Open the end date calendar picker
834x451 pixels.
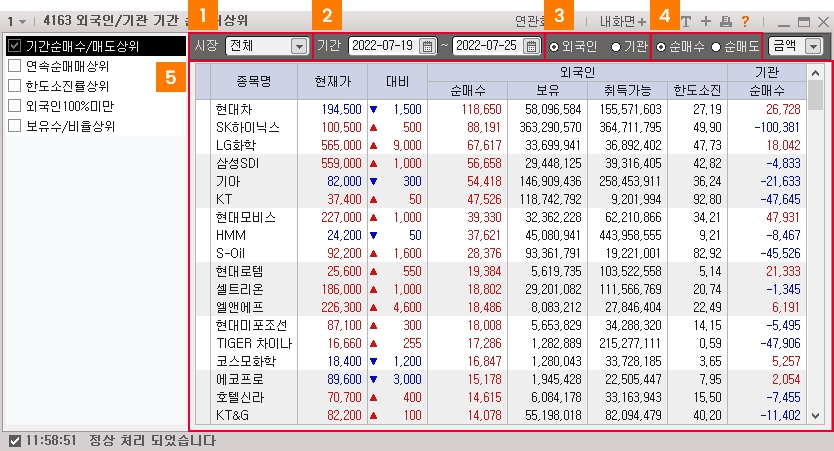coord(531,46)
